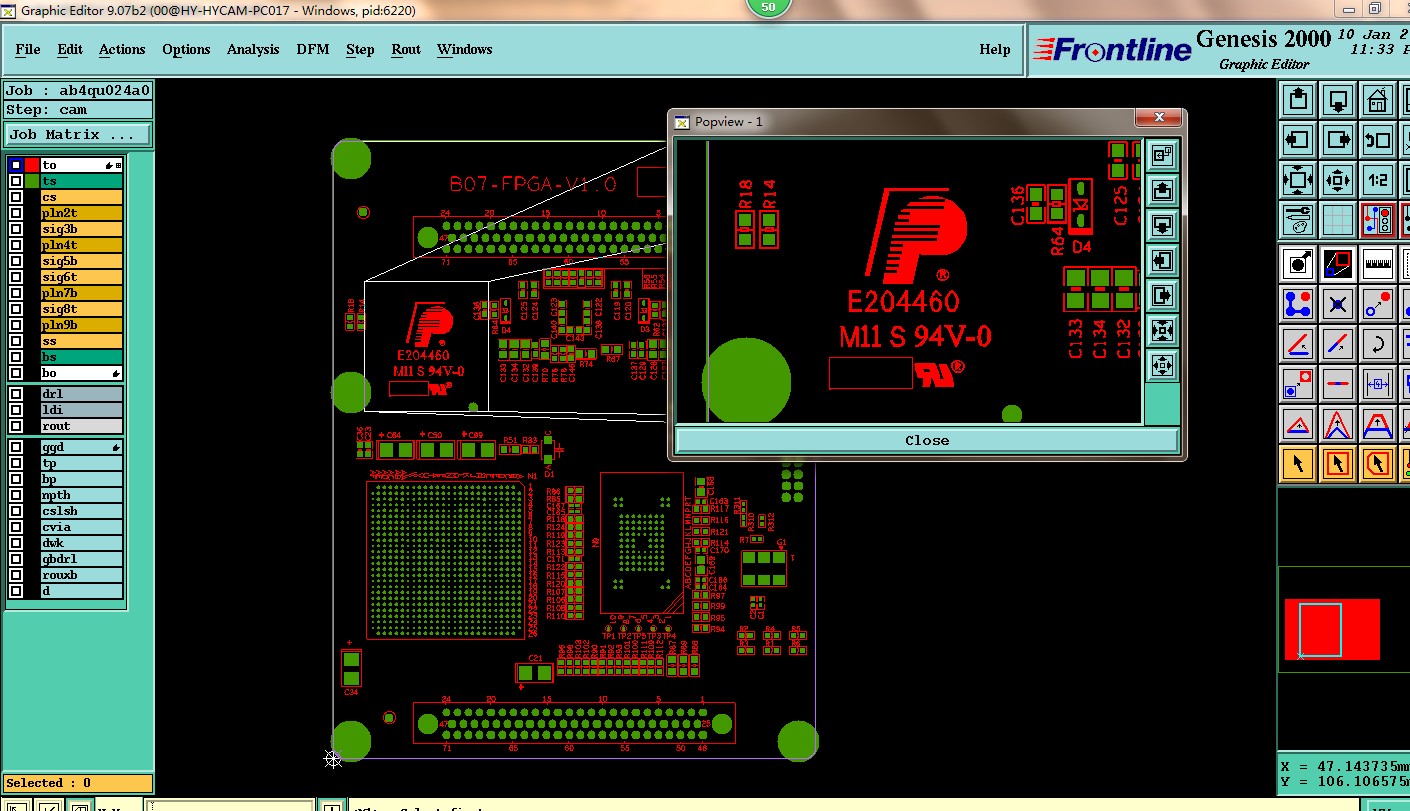Click the pan up icon in main toolbar
This screenshot has height=811, width=1410.
coord(1298,100)
